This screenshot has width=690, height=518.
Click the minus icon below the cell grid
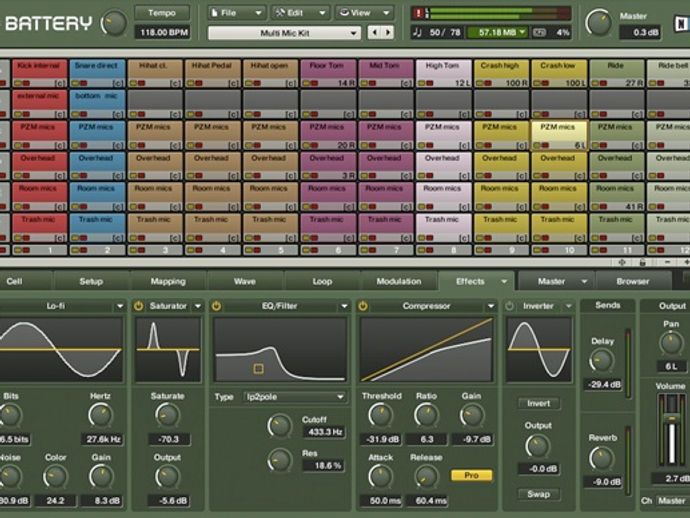[667, 262]
